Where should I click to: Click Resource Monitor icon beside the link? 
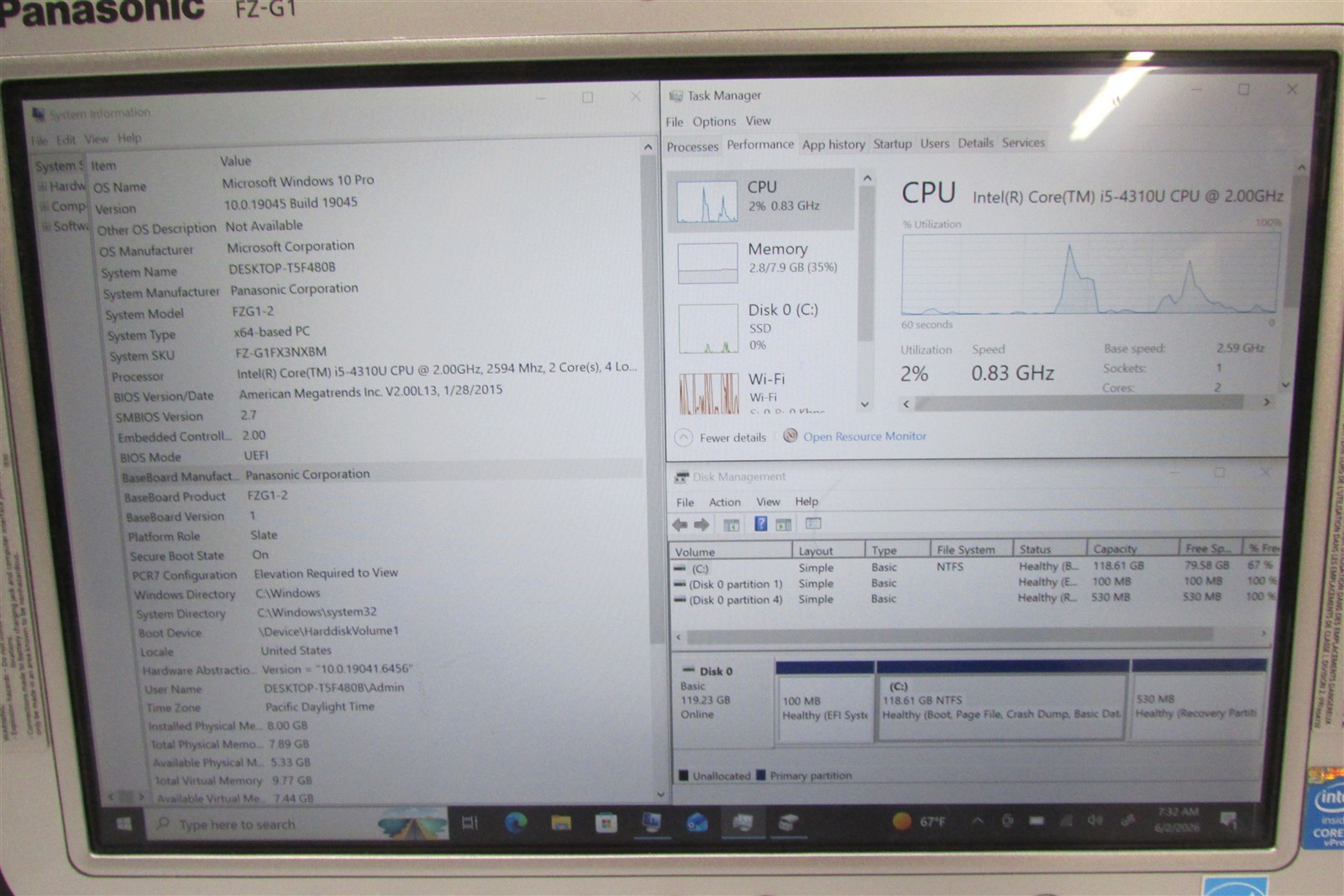click(790, 435)
